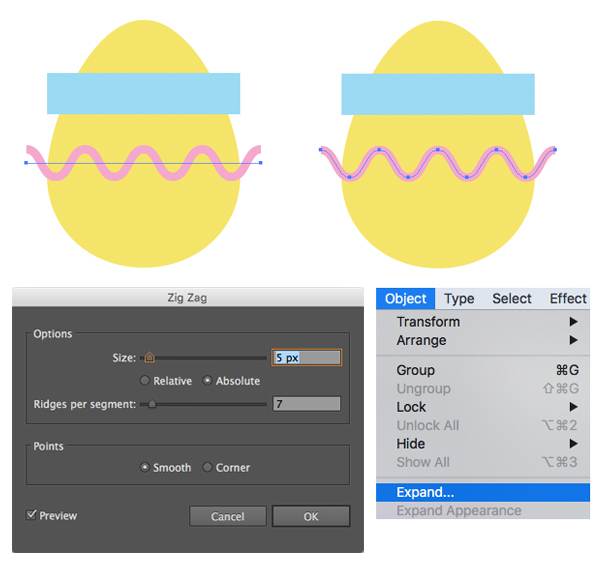Click OK in Zig Zag dialog
Screen dimensions: 600x566
coord(311,516)
